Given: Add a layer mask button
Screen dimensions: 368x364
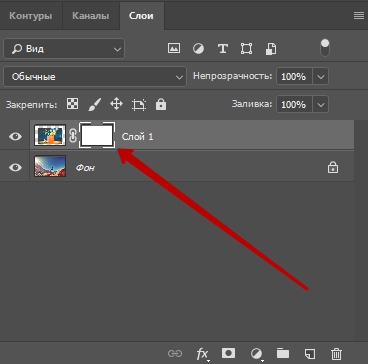Looking at the screenshot, I should click(x=228, y=353).
